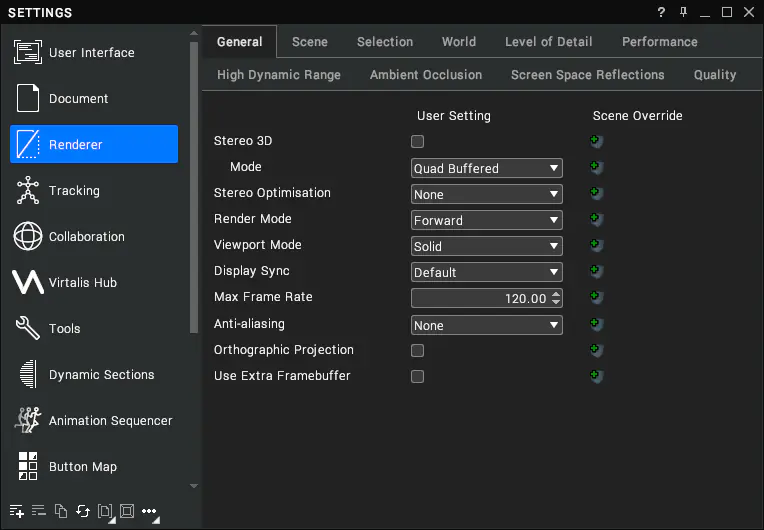The image size is (764, 530).
Task: Add scene override for Viewport Mode
Action: 596,245
